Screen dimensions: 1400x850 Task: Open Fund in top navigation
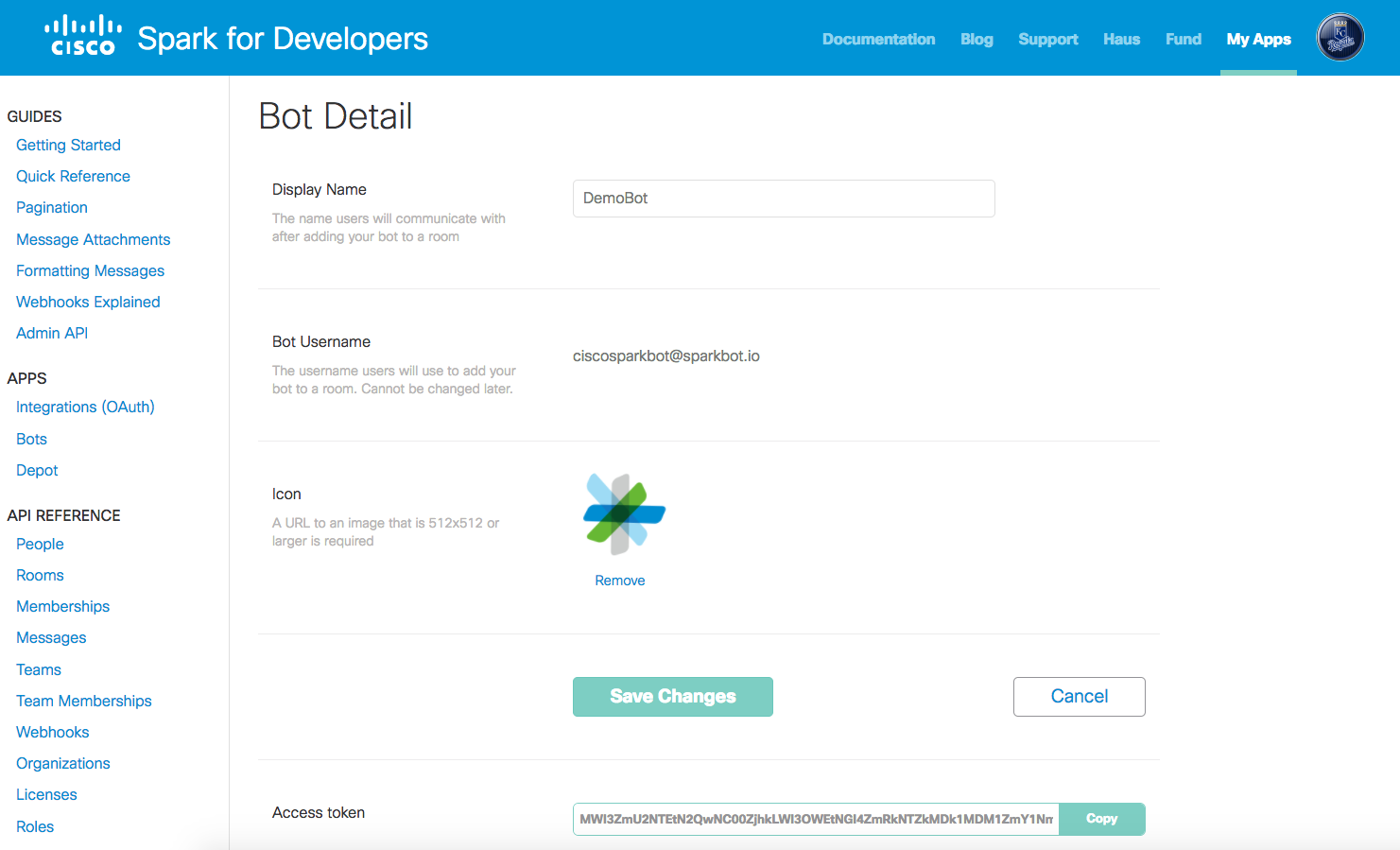pyautogui.click(x=1183, y=39)
